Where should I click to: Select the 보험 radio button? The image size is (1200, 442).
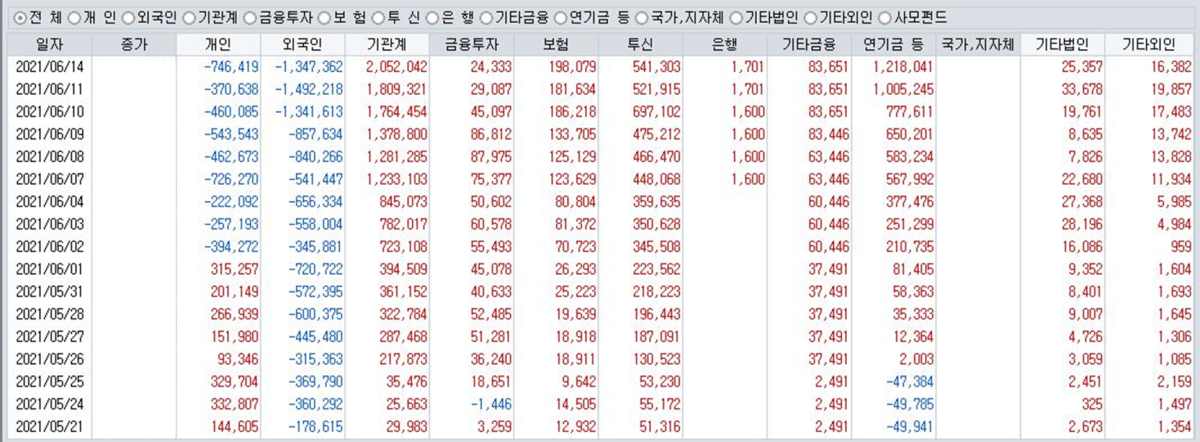tap(325, 17)
